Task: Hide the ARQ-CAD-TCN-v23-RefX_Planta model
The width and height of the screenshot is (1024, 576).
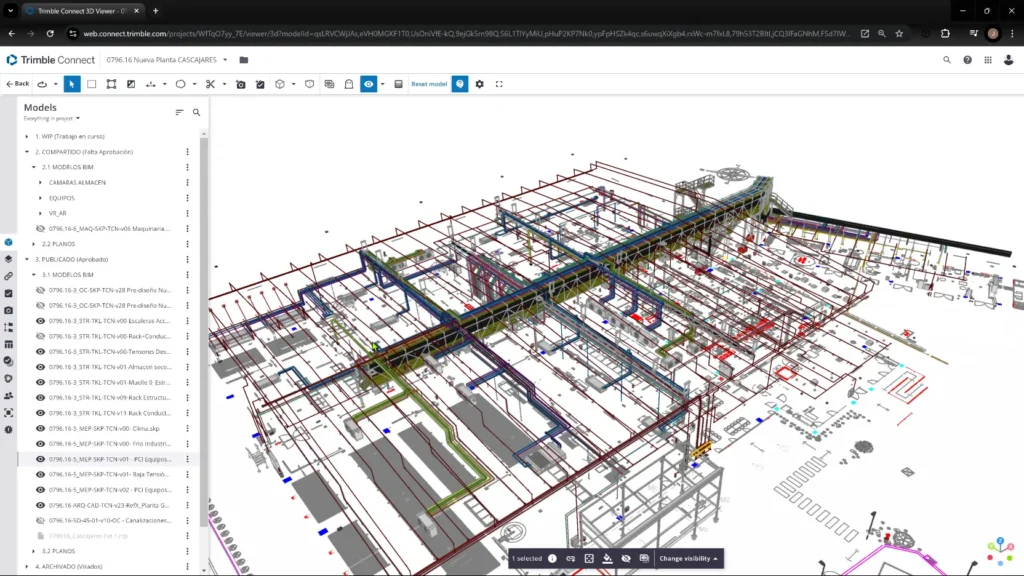Action: tap(40, 505)
